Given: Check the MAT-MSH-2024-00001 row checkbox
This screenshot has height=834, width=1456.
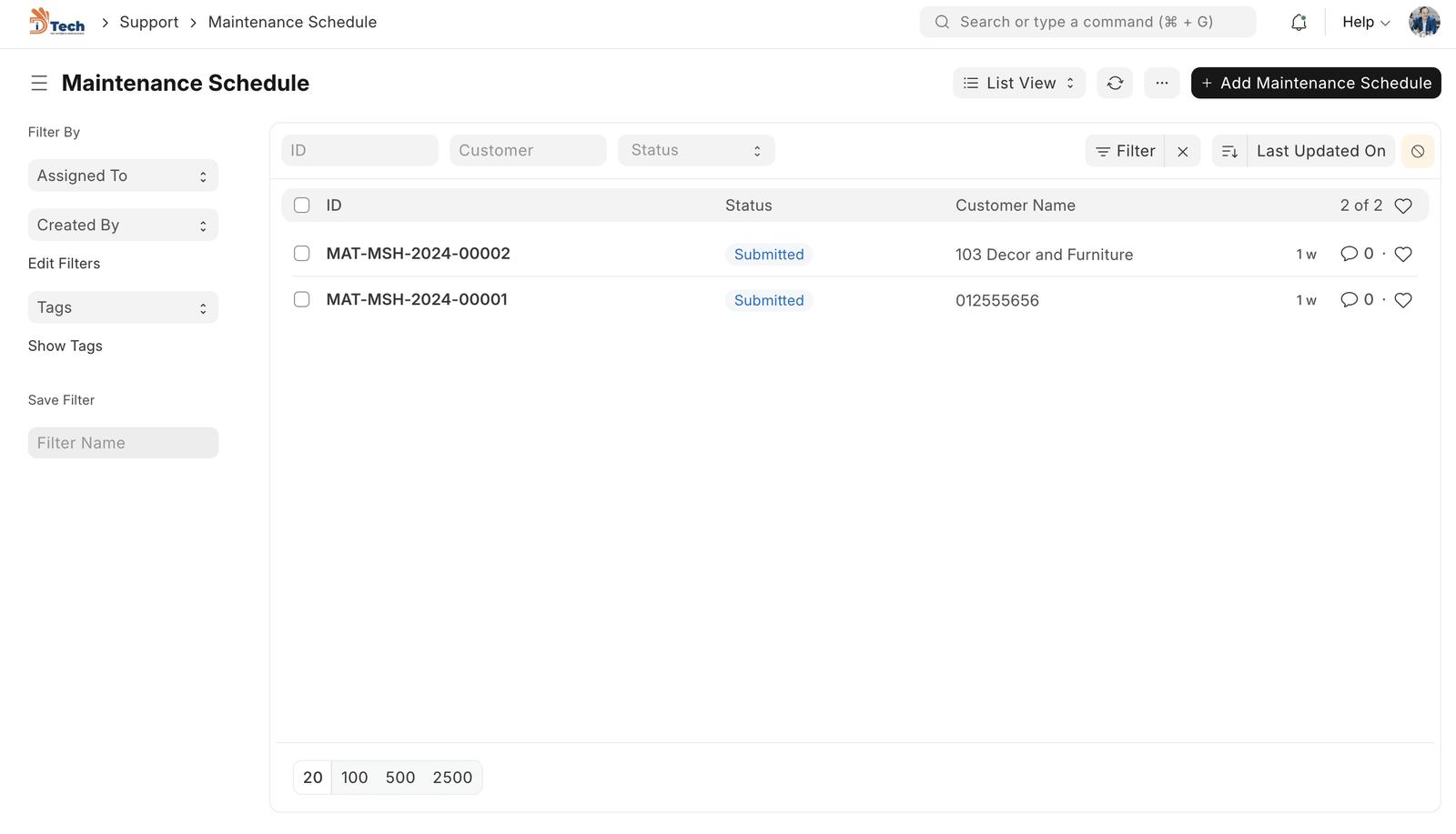Looking at the screenshot, I should point(302,299).
